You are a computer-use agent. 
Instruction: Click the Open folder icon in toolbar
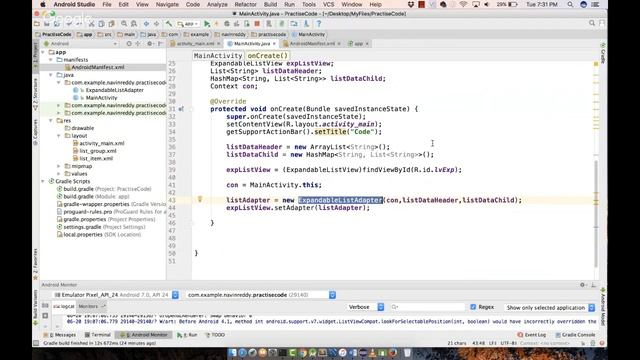click(37, 24)
